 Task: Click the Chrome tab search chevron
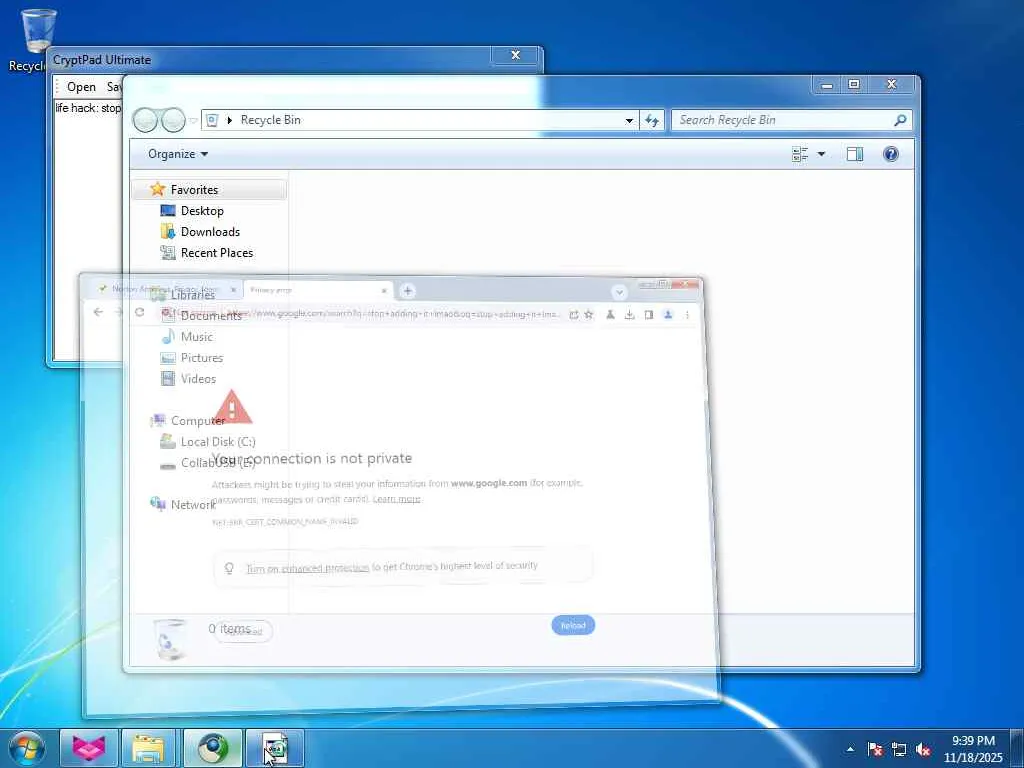pyautogui.click(x=619, y=292)
